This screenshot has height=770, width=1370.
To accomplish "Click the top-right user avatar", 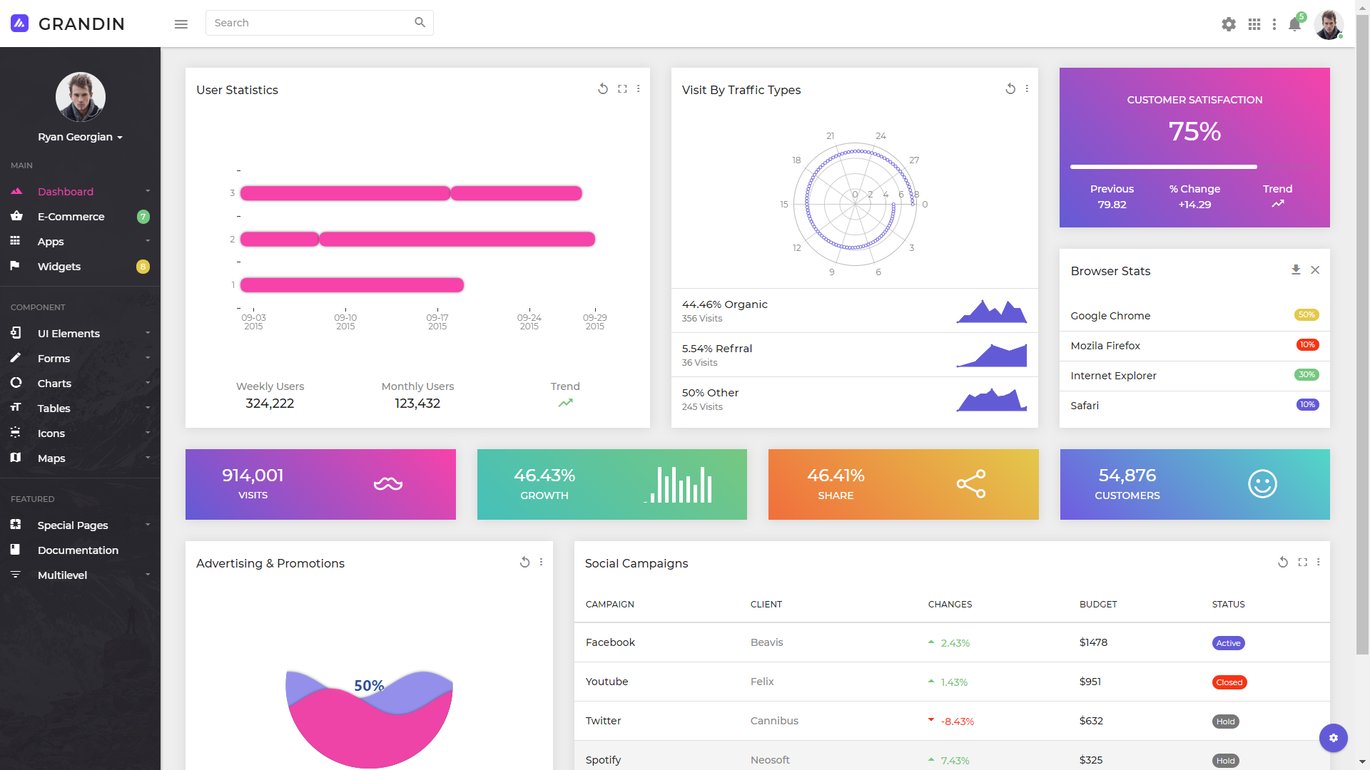I will coord(1328,24).
